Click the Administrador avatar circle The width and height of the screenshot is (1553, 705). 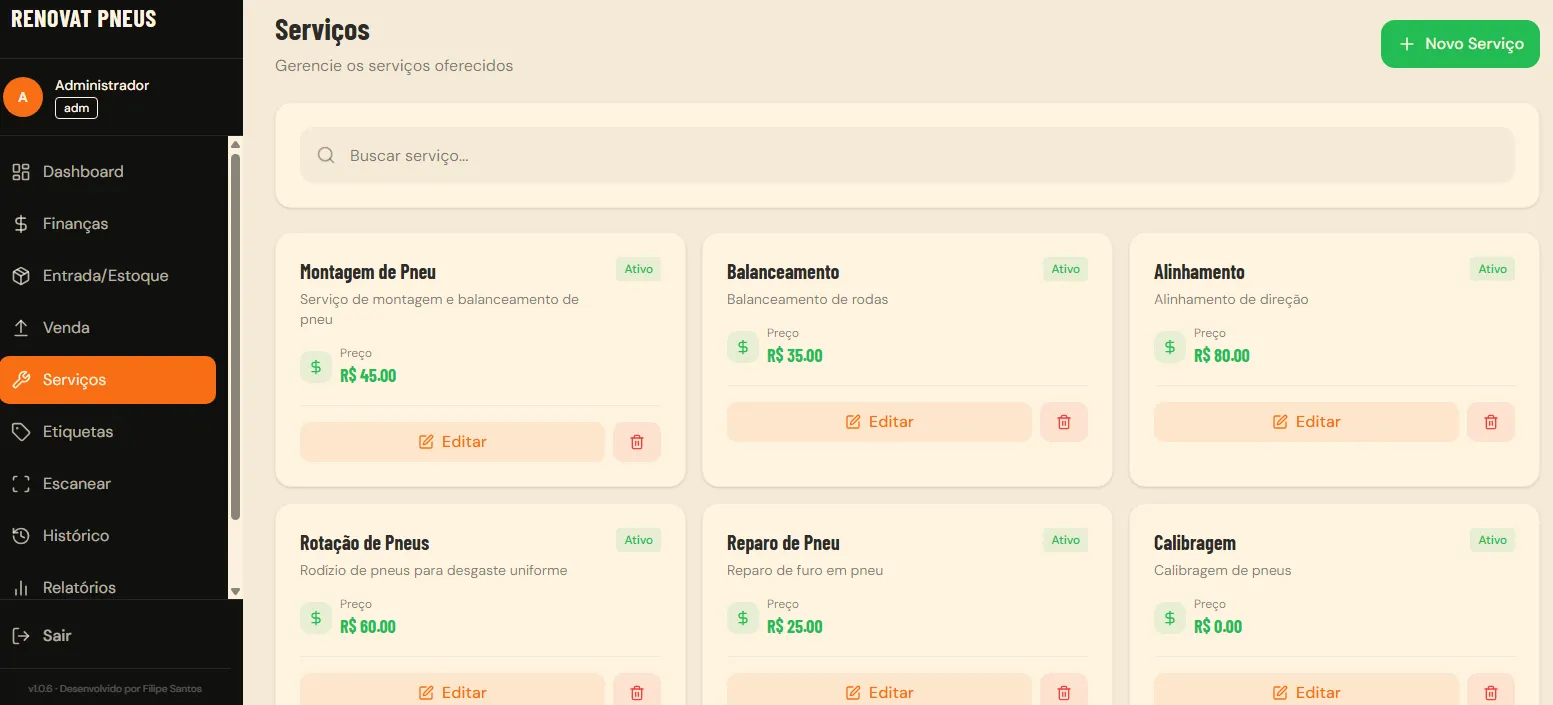pyautogui.click(x=23, y=97)
